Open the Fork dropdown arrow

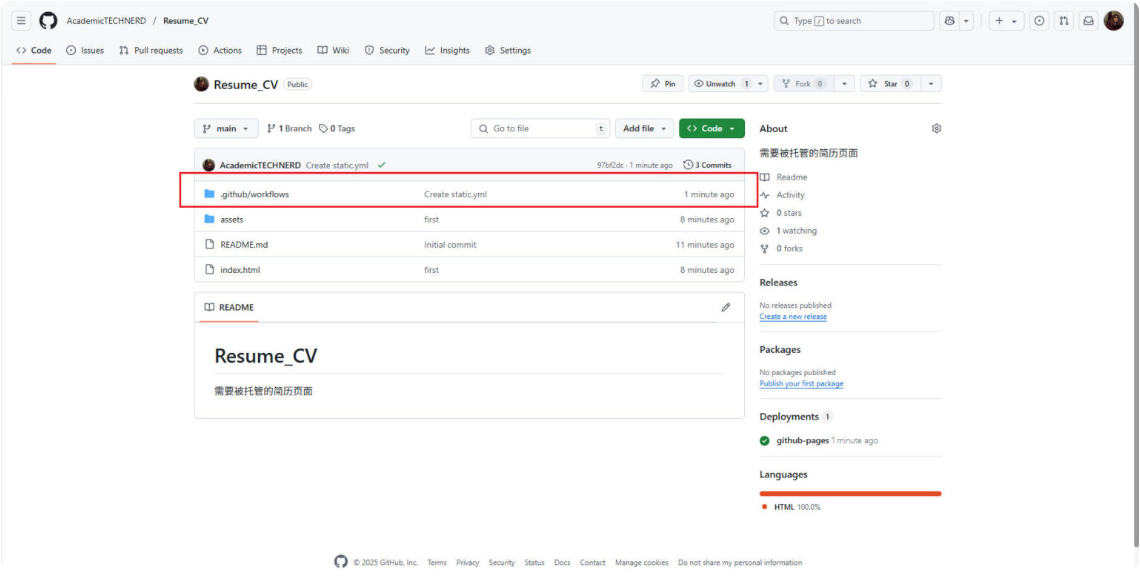pyautogui.click(x=844, y=84)
